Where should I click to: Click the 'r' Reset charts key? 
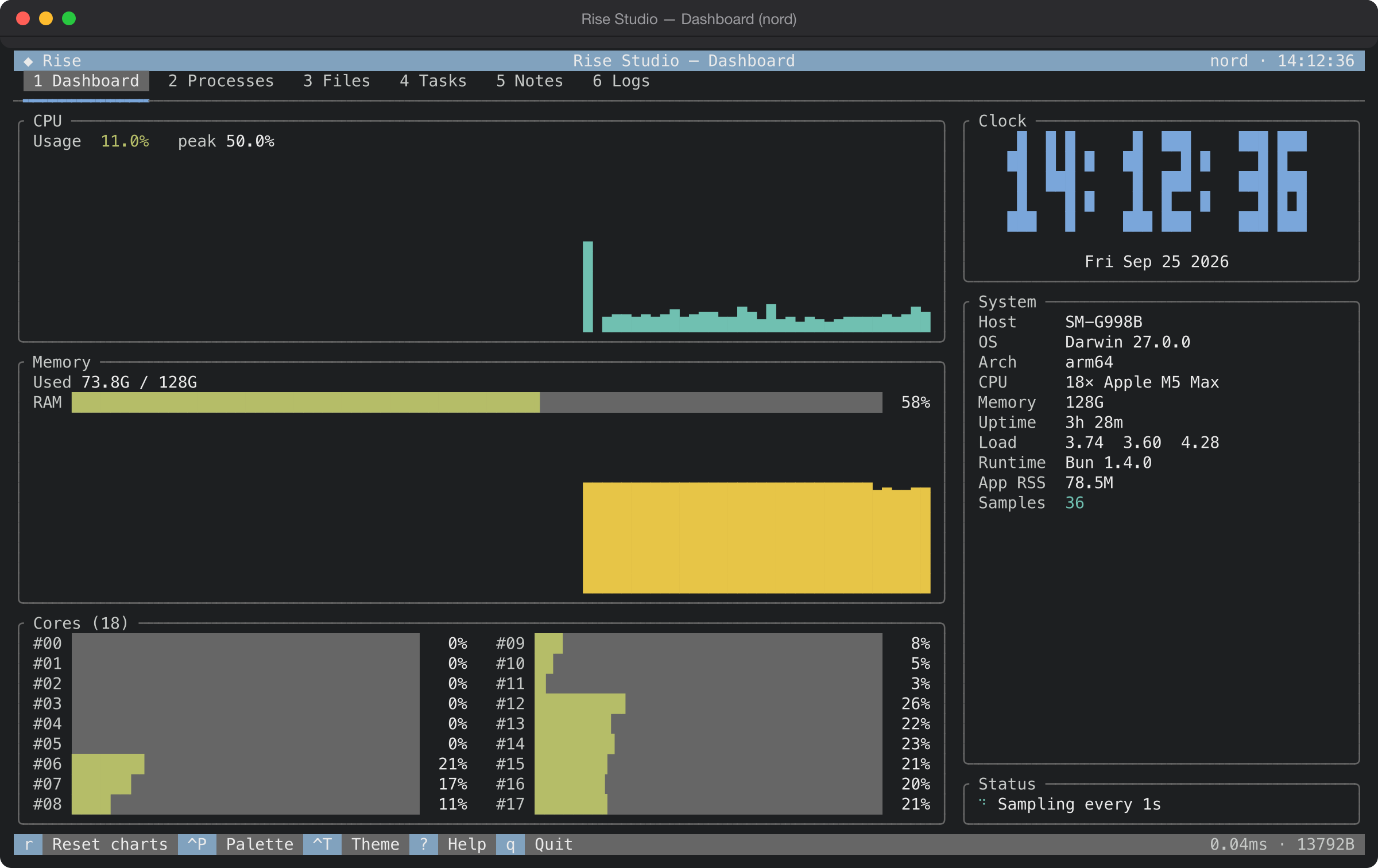tap(28, 844)
